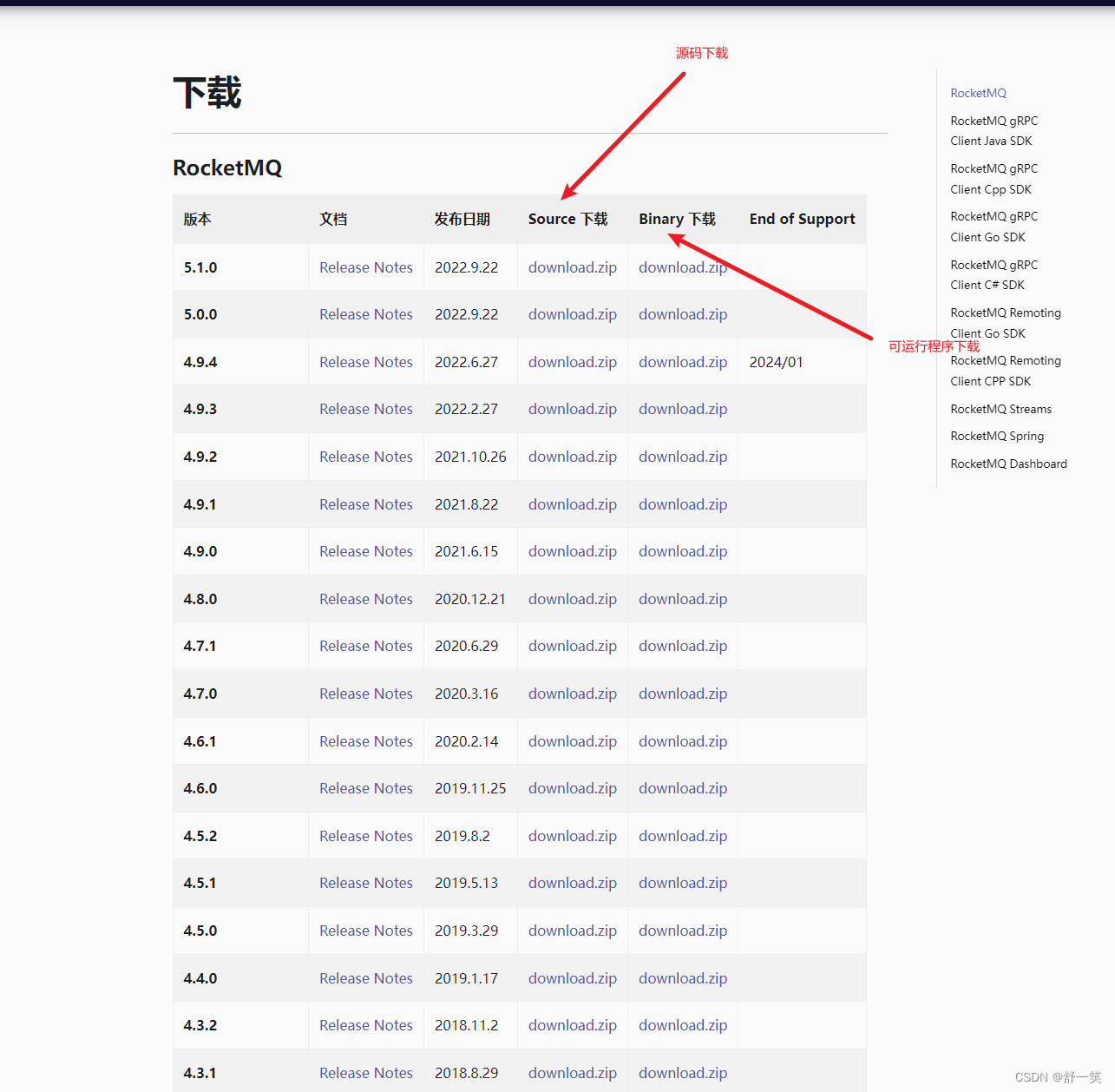Download source zip for version 4.6.1
Screen dimensions: 1115x1092
coord(572,741)
